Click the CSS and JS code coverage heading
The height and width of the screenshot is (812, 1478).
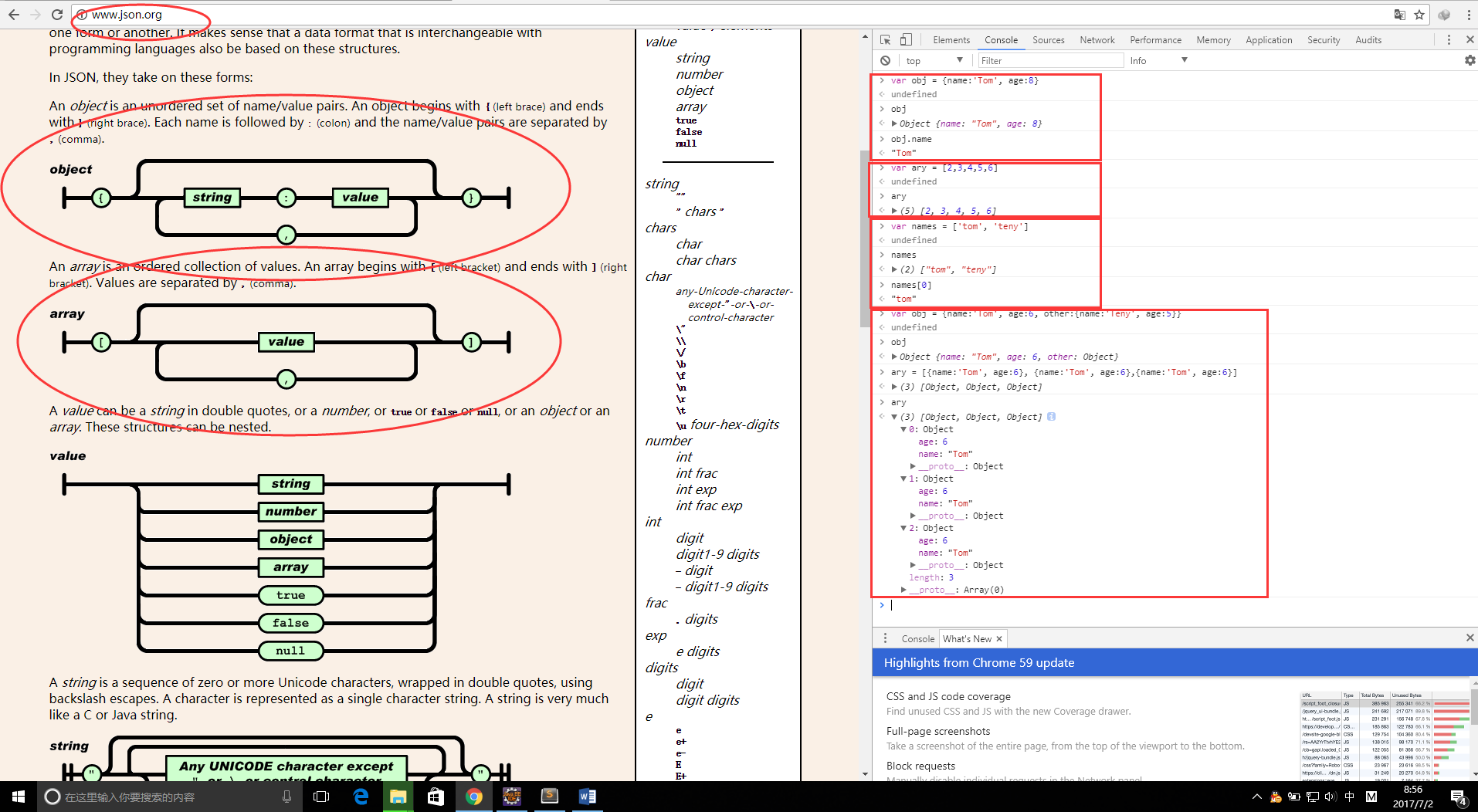tap(948, 696)
